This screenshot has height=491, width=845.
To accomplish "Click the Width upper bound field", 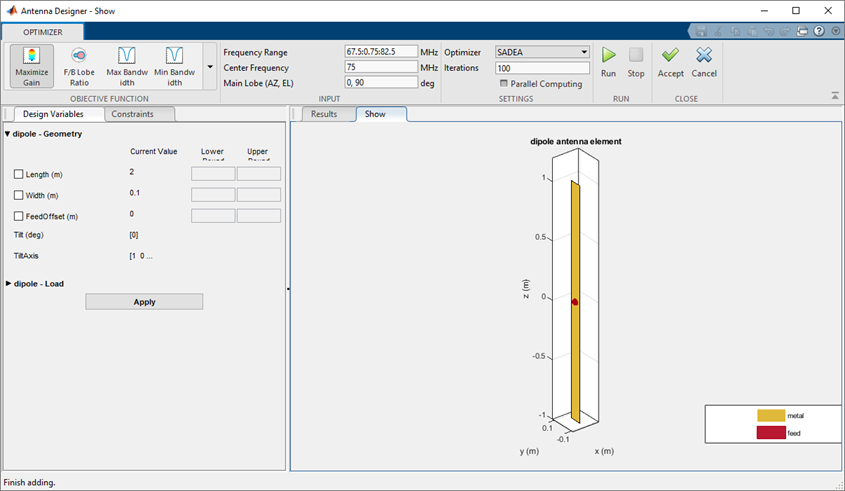I will point(259,195).
